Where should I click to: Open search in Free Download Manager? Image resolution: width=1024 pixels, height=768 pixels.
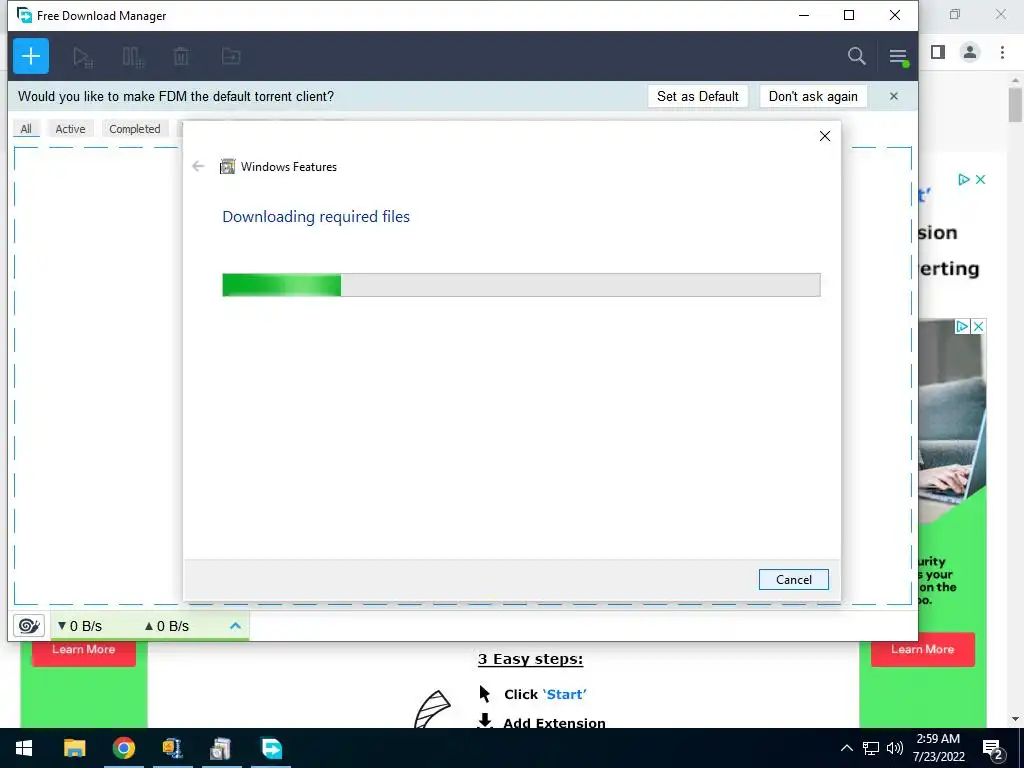(x=856, y=56)
